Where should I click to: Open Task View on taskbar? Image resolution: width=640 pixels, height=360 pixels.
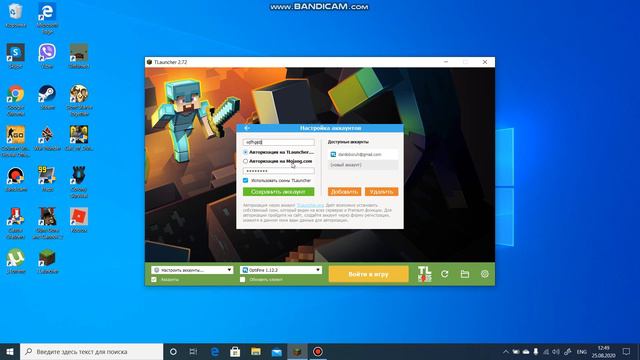pyautogui.click(x=193, y=351)
